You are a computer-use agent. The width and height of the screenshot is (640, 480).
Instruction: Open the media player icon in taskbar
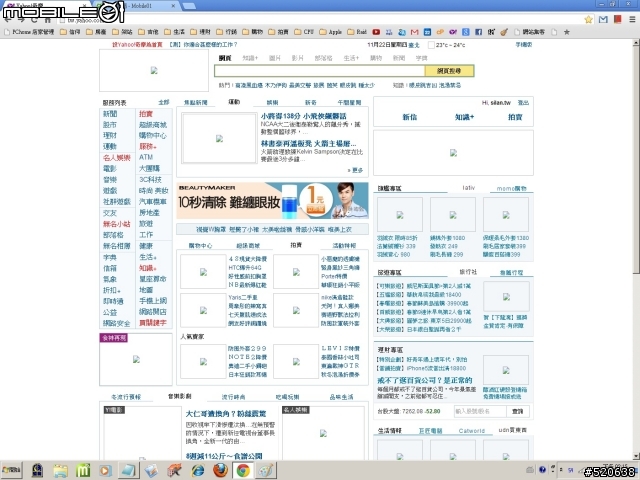tap(105, 471)
